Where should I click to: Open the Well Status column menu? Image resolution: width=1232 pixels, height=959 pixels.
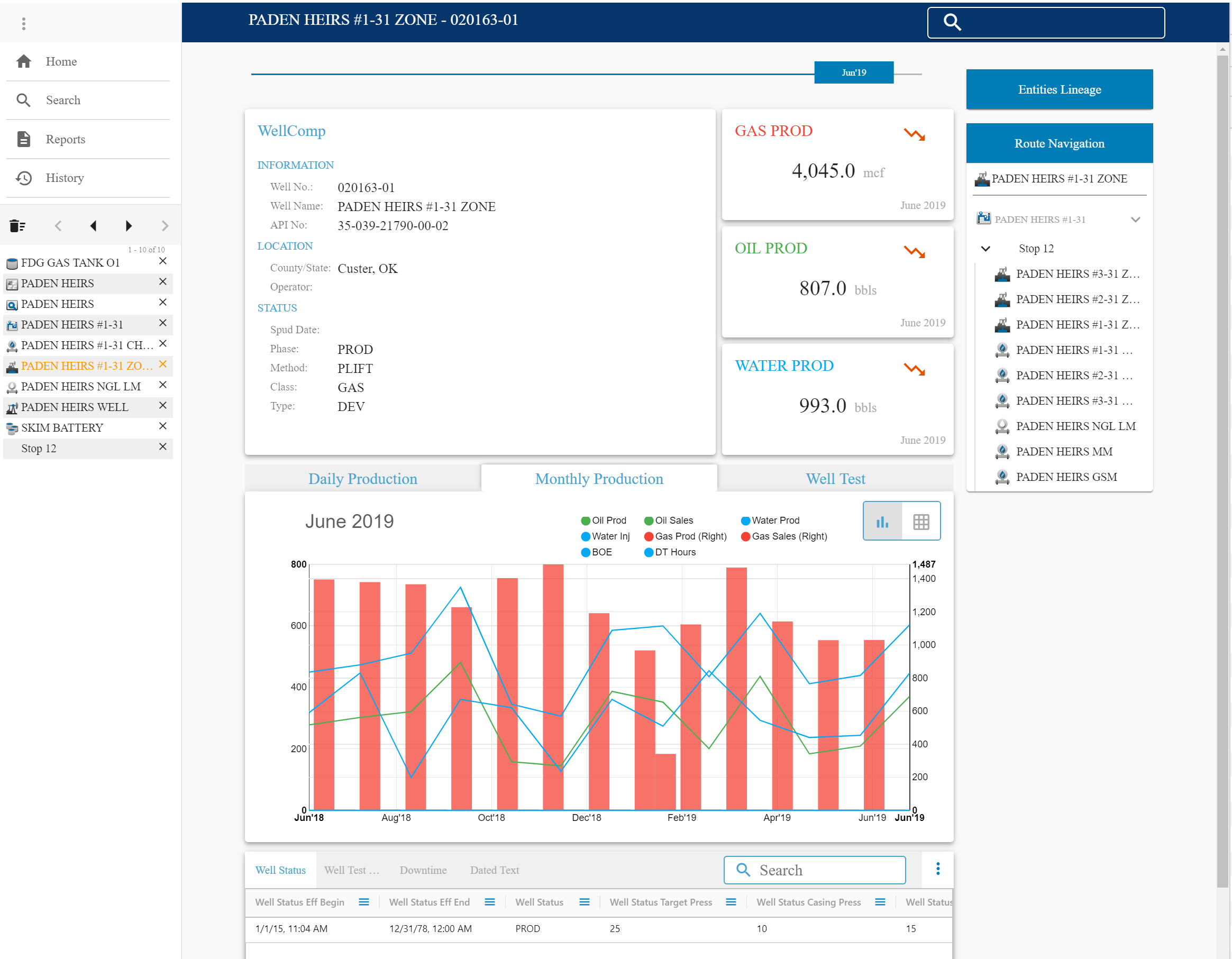tap(584, 901)
